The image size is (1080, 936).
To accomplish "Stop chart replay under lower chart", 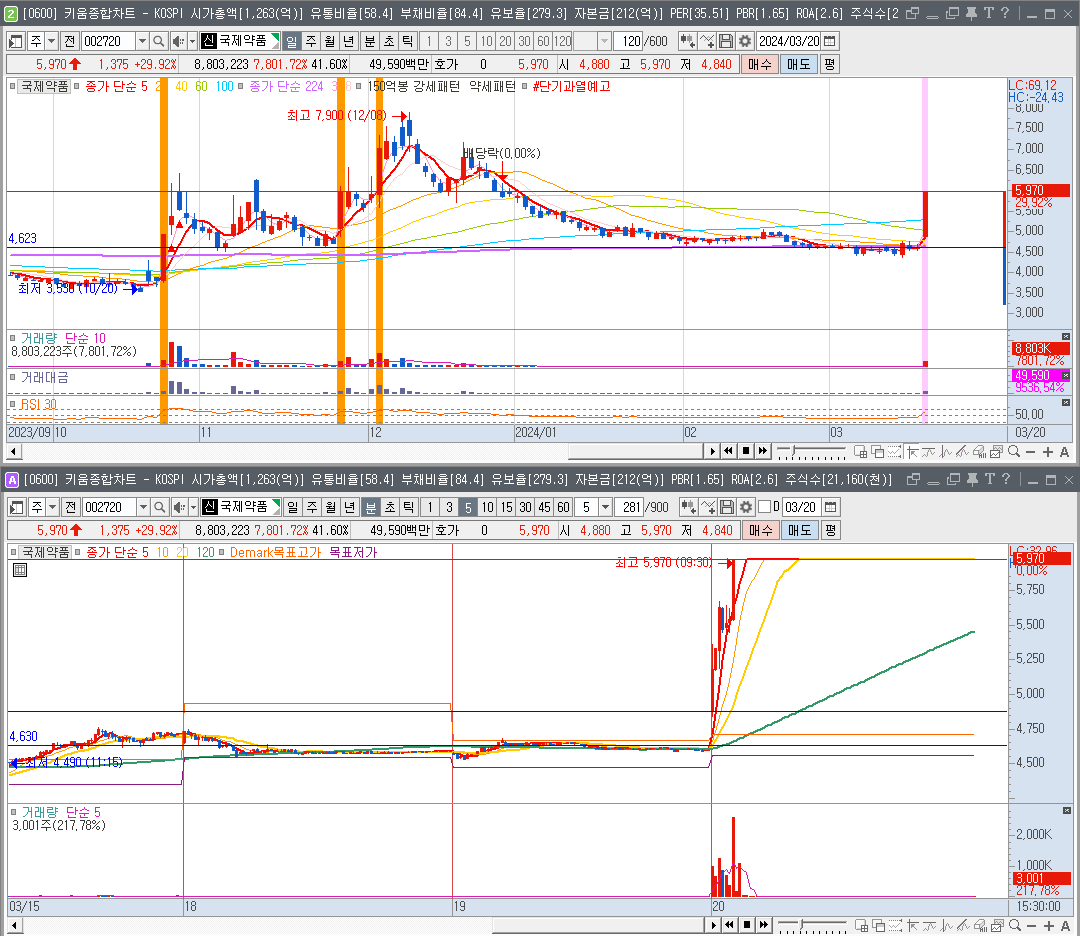I will 747,925.
